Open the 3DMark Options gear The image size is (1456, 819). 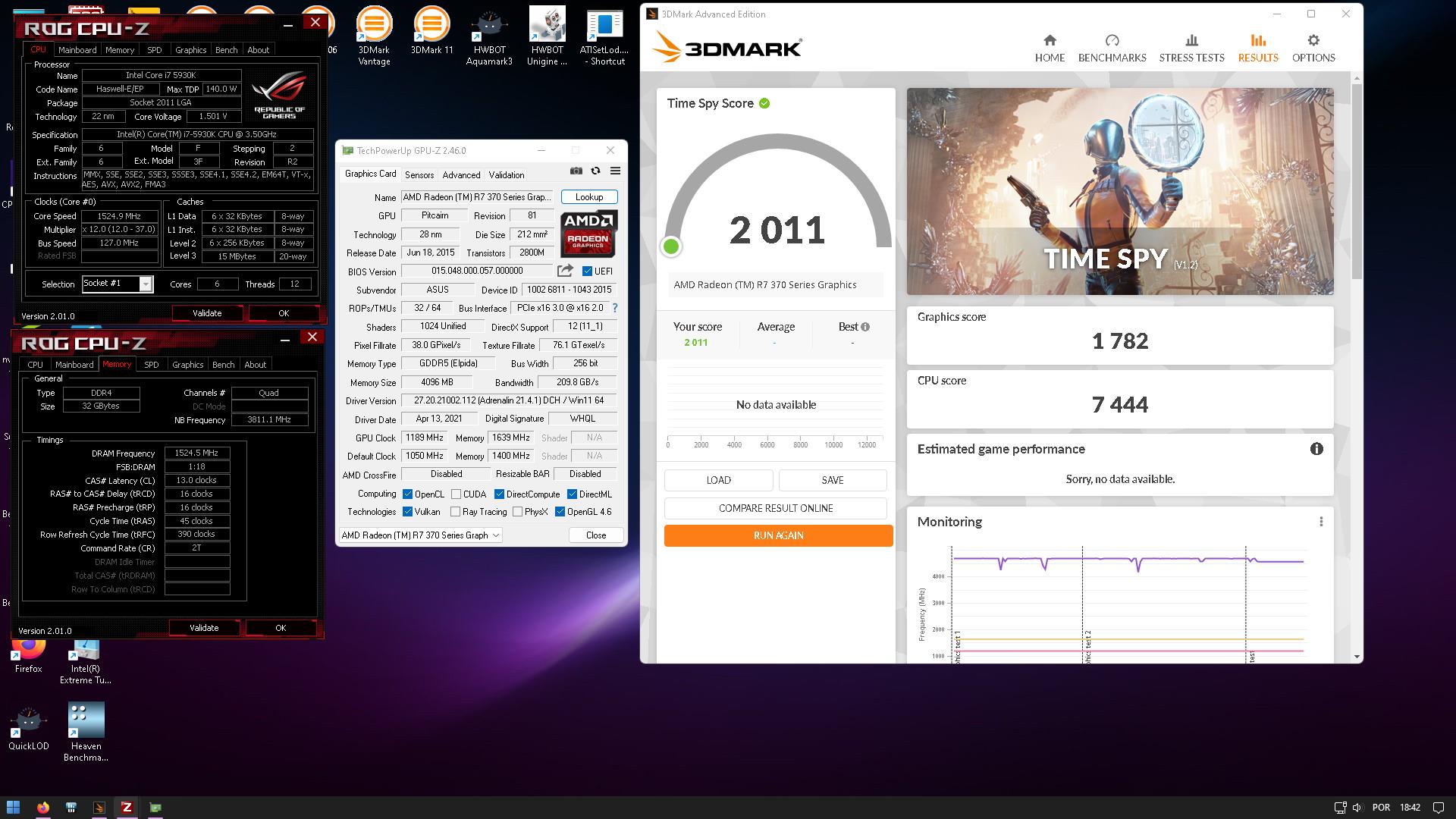[x=1313, y=48]
